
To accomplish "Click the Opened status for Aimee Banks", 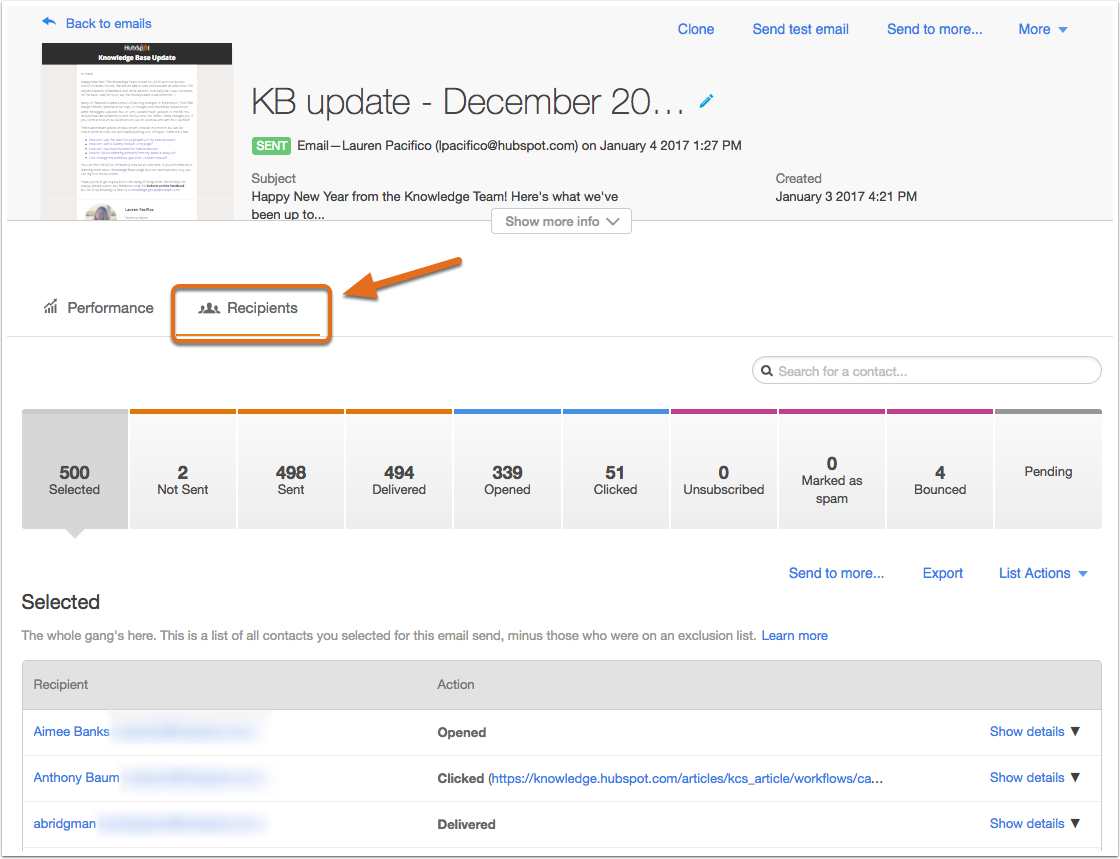I will (x=461, y=733).
